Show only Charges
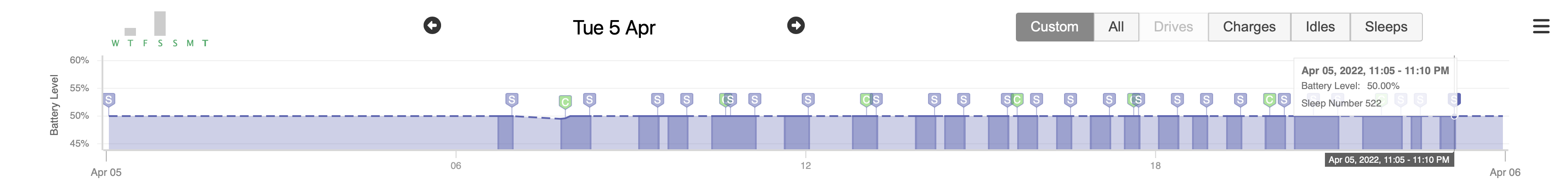1568x189 pixels. point(1249,27)
